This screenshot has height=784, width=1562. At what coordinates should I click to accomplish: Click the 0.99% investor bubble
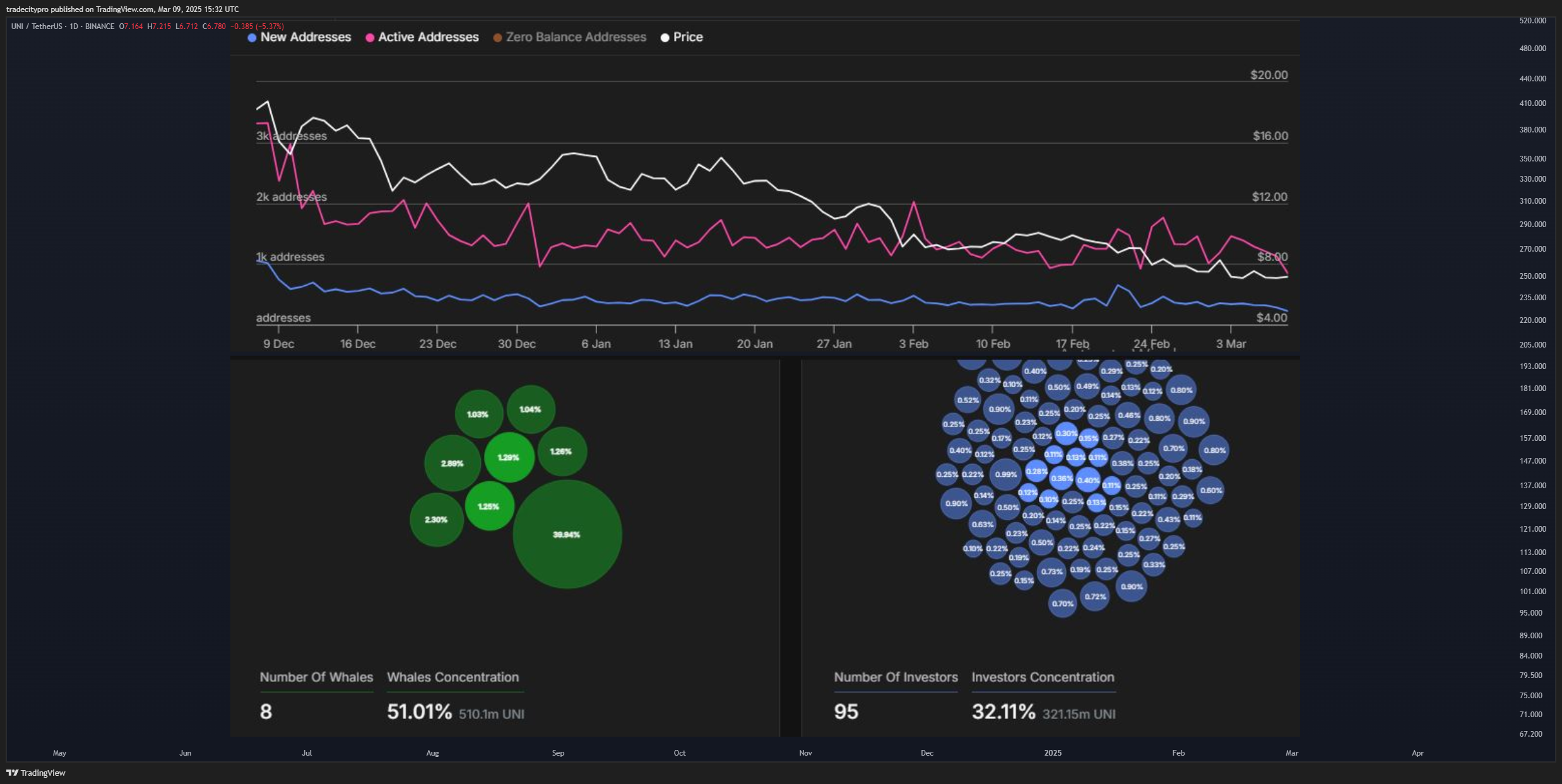[x=1005, y=474]
